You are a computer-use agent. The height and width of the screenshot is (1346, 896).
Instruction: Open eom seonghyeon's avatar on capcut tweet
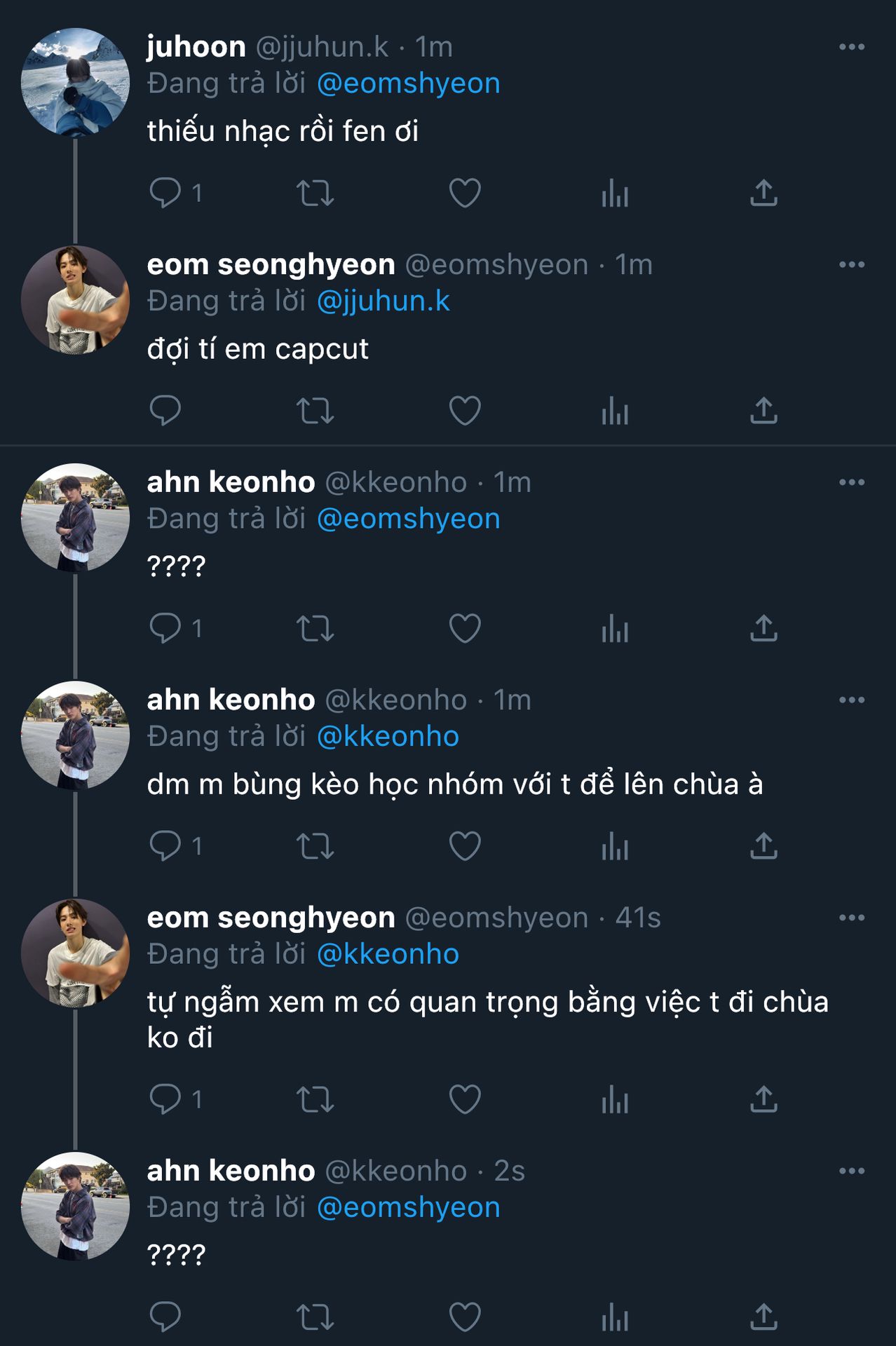pyautogui.click(x=75, y=300)
